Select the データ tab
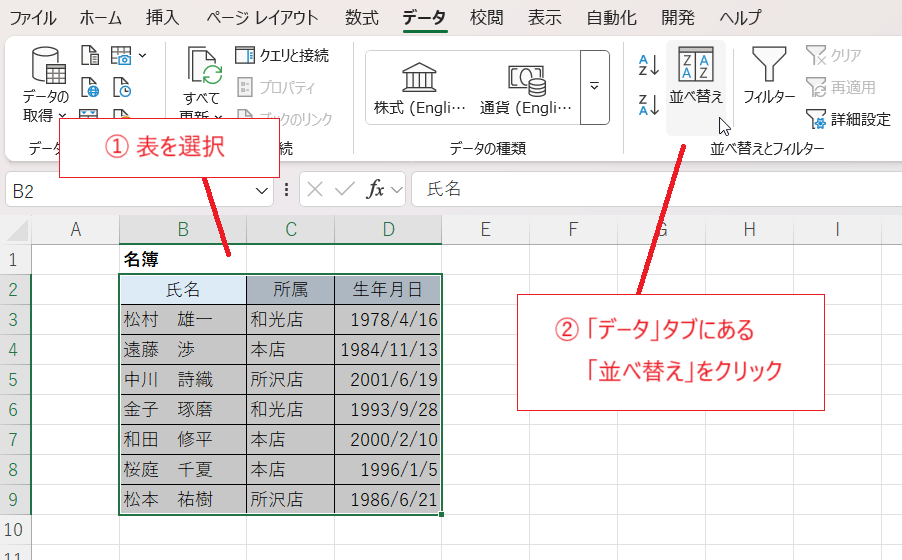Image resolution: width=902 pixels, height=560 pixels. tap(425, 18)
